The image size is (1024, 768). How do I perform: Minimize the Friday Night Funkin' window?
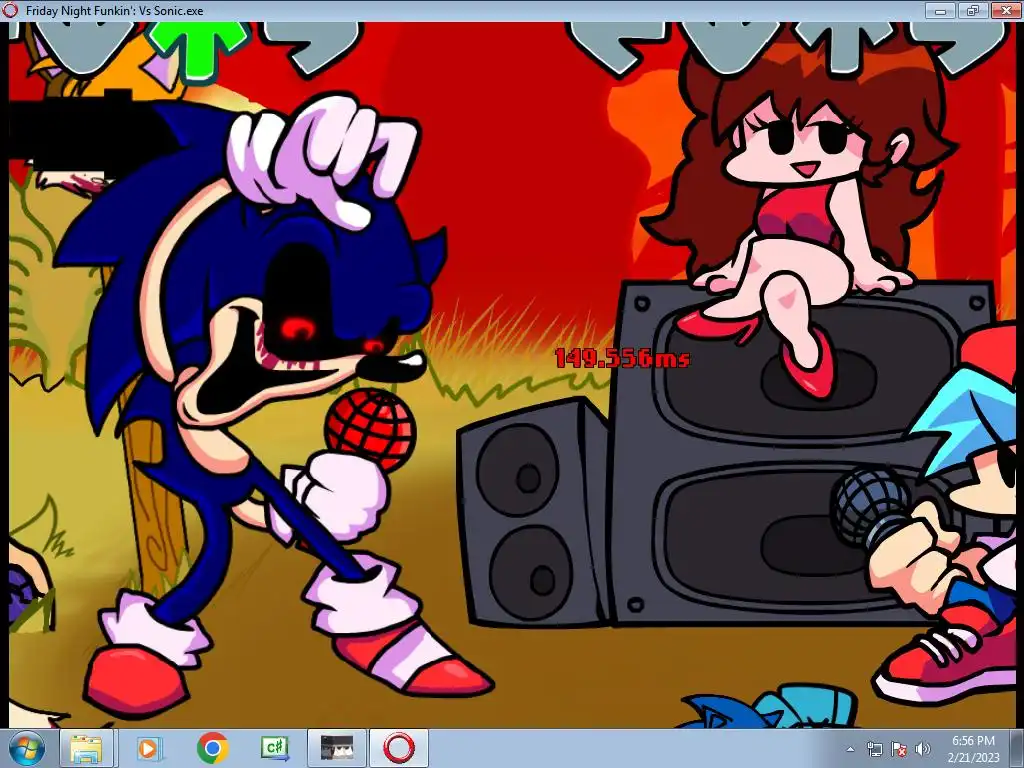(940, 10)
